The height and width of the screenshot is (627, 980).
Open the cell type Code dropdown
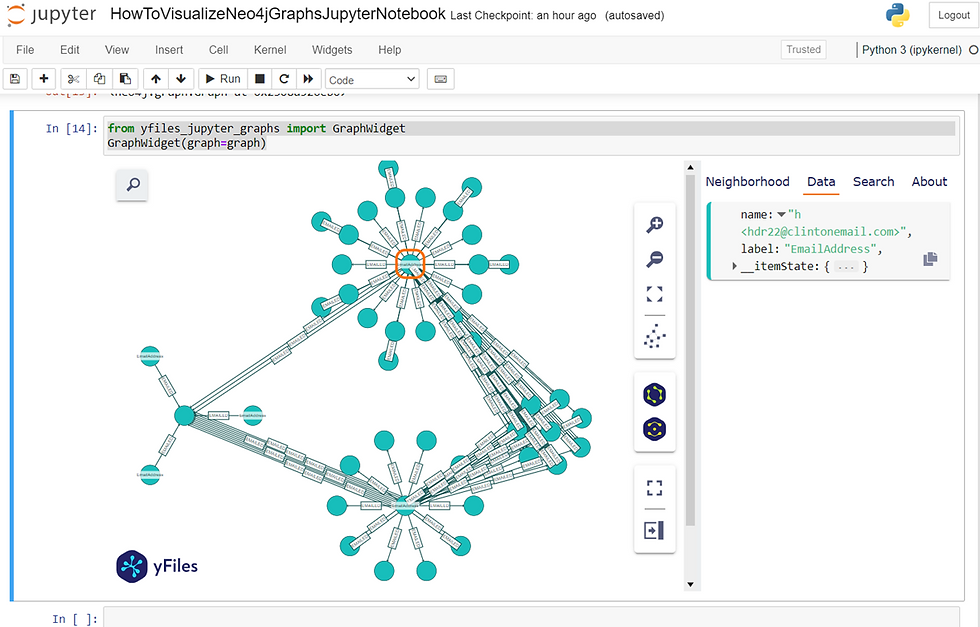coord(372,79)
